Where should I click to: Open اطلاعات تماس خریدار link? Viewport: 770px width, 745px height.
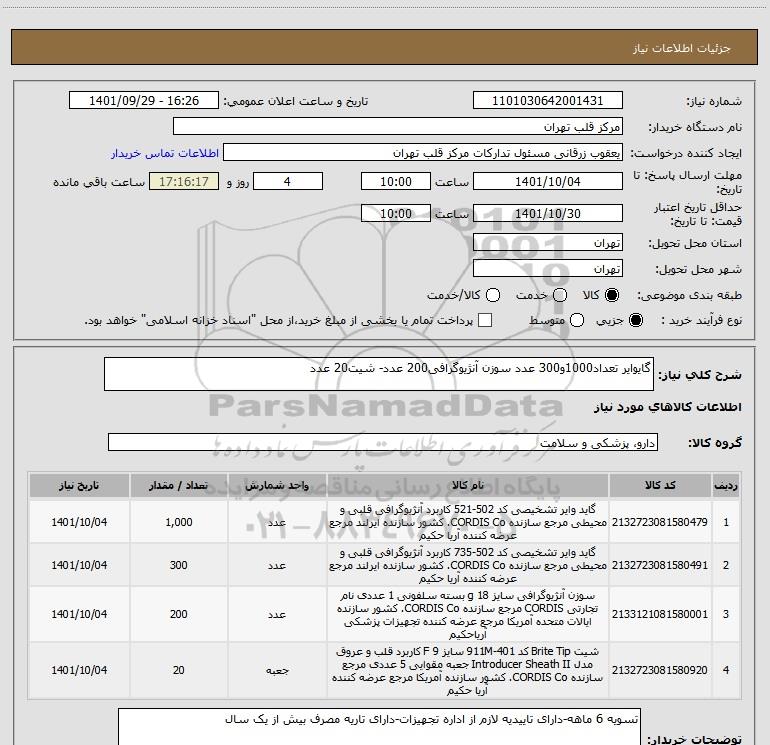pyautogui.click(x=165, y=153)
